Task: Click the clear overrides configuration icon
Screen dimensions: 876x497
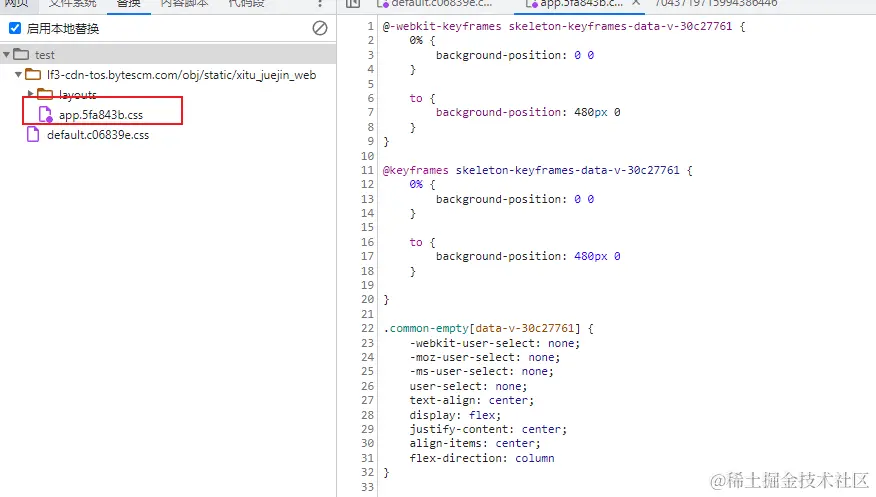Action: point(320,28)
